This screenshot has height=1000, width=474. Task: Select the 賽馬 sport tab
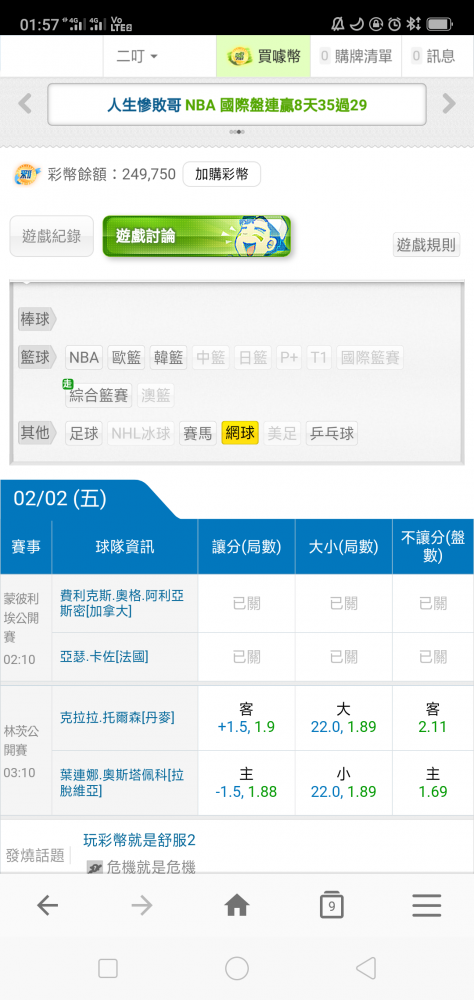click(x=197, y=434)
